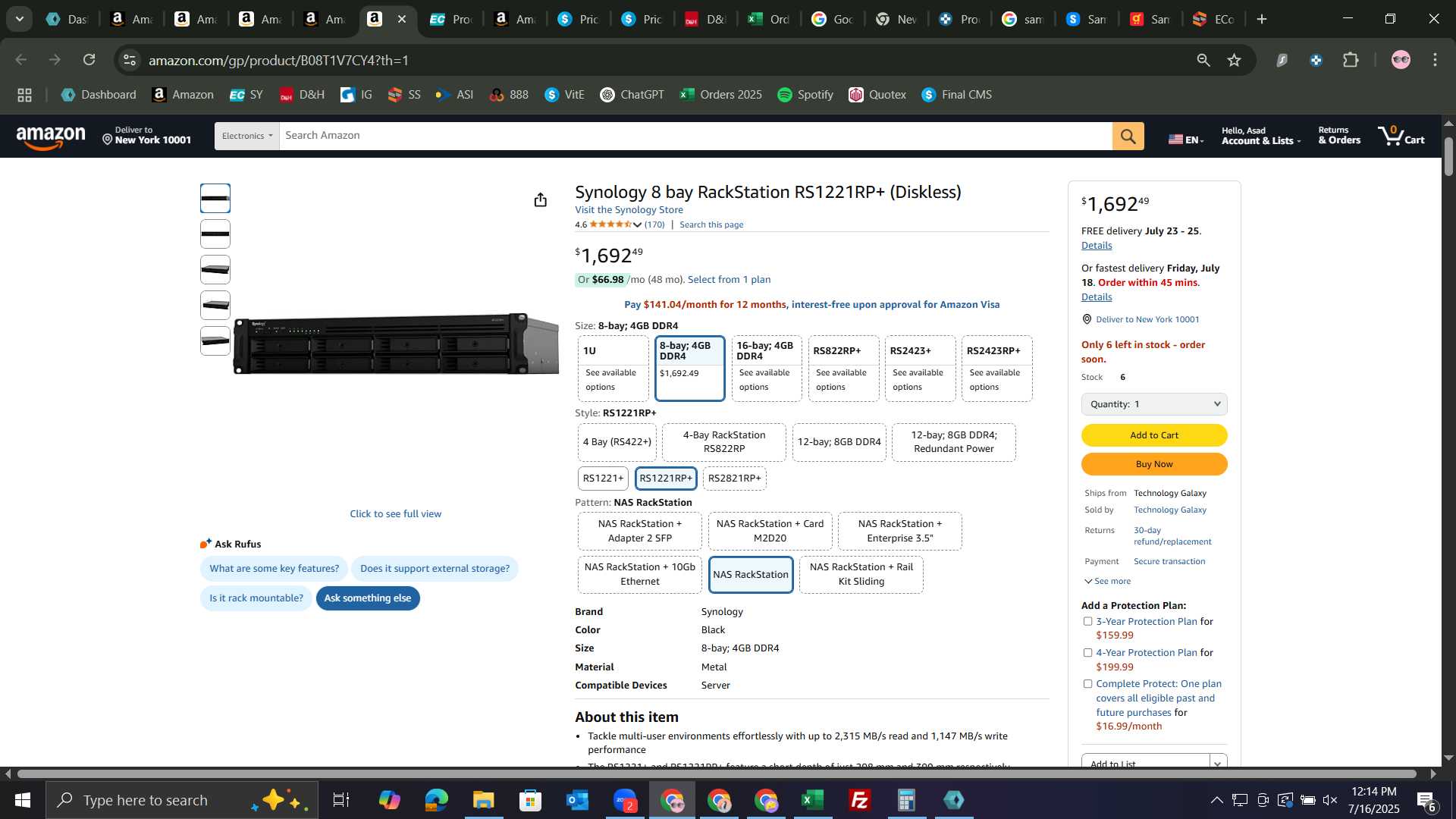The image size is (1456, 819).
Task: Click the orange search magnifier button
Action: (x=1128, y=136)
